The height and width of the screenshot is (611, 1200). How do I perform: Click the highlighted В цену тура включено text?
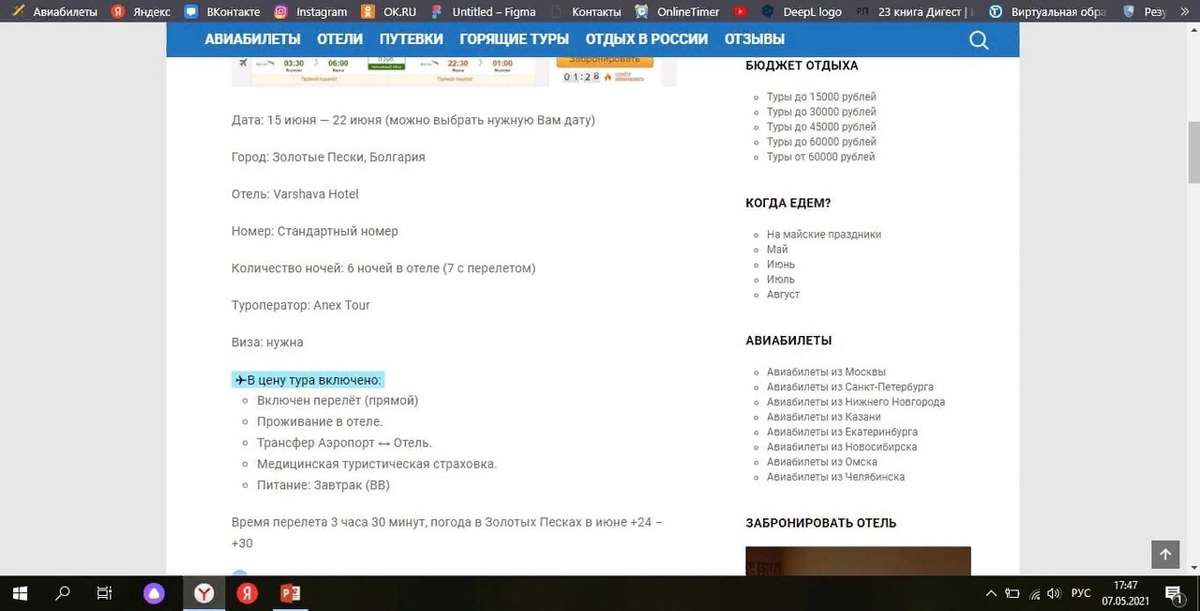(308, 380)
